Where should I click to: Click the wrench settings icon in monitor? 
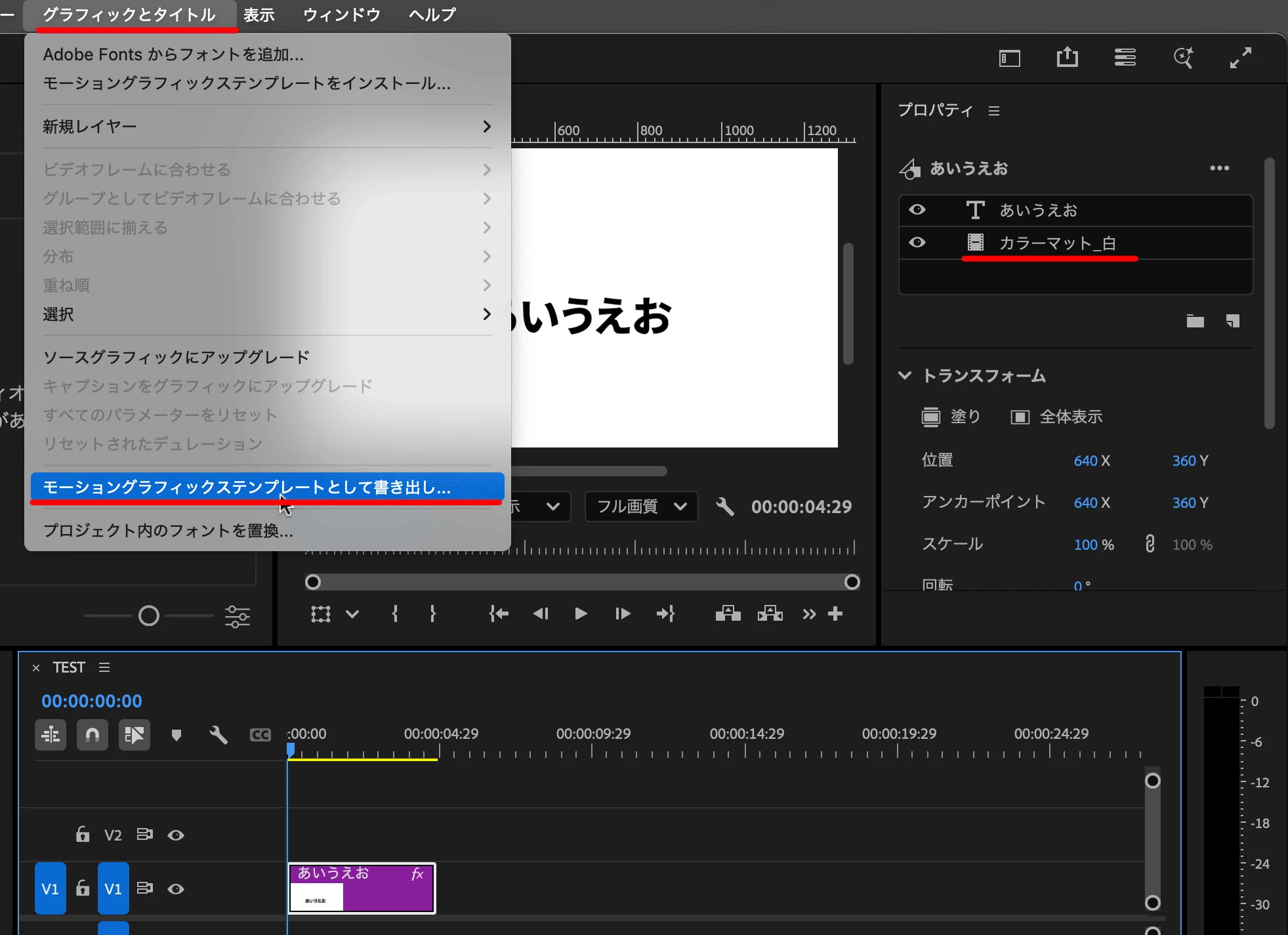[x=724, y=506]
